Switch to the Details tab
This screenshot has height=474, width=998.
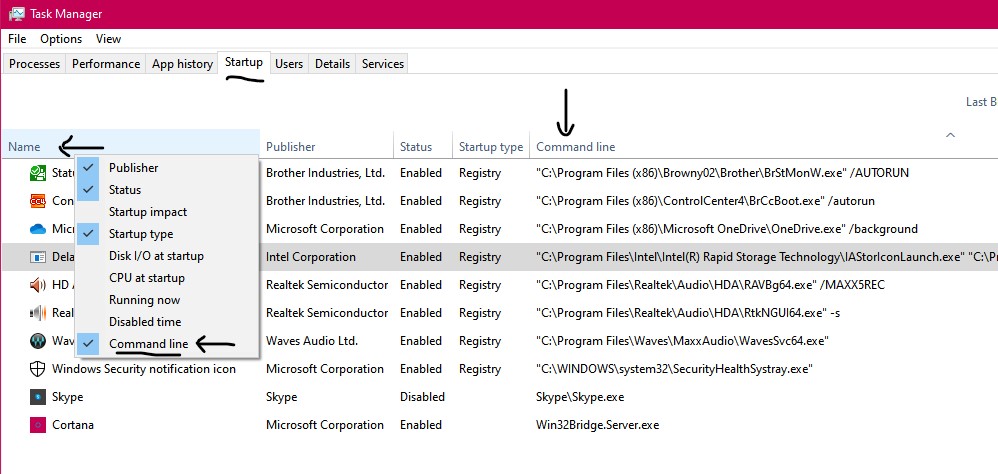coord(332,64)
